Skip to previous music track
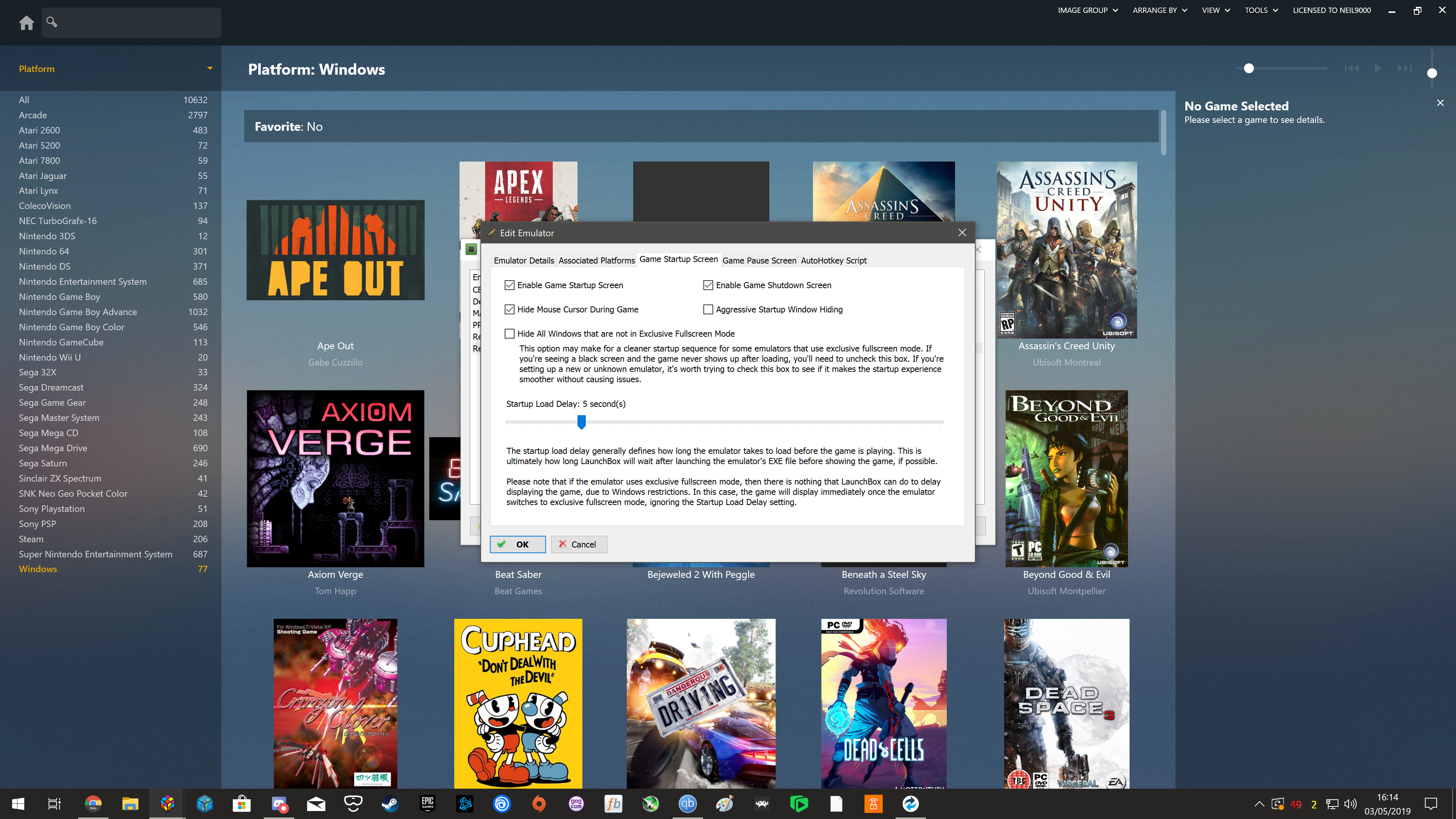 [x=1351, y=68]
